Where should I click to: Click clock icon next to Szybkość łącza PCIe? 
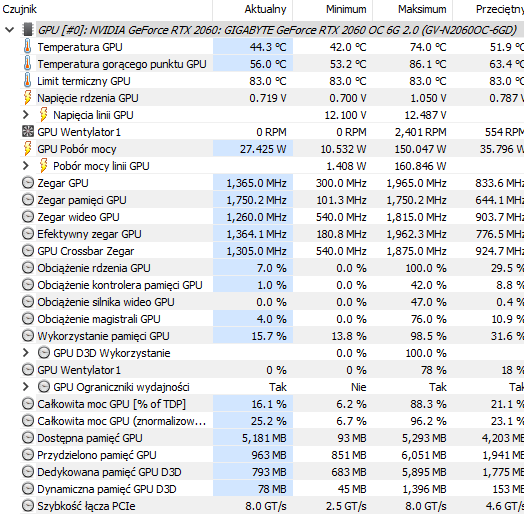pos(28,505)
